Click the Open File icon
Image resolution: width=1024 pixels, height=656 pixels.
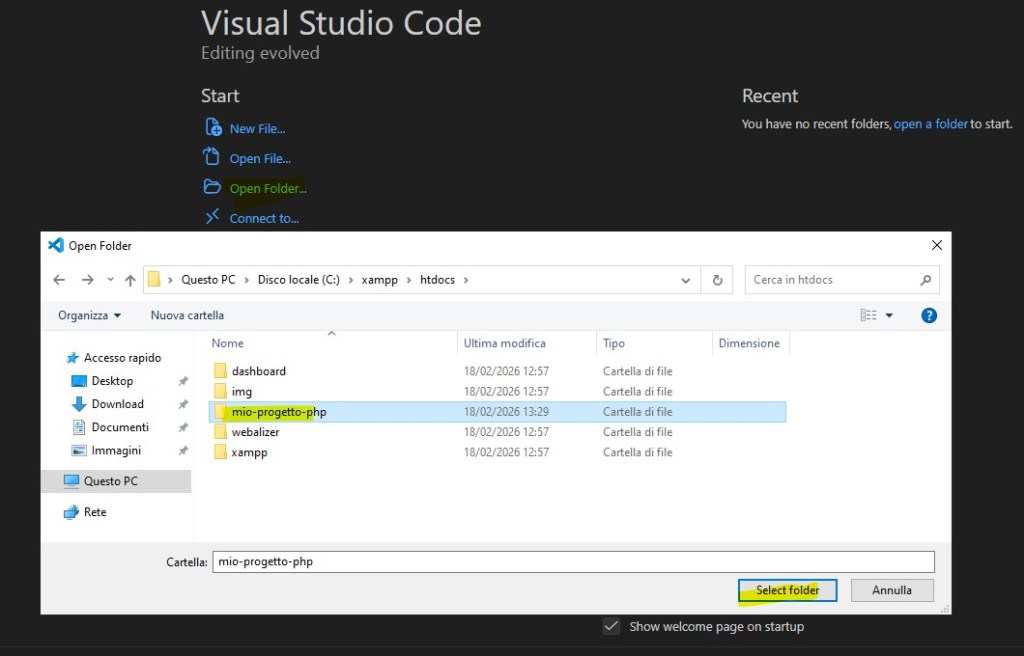(x=211, y=157)
